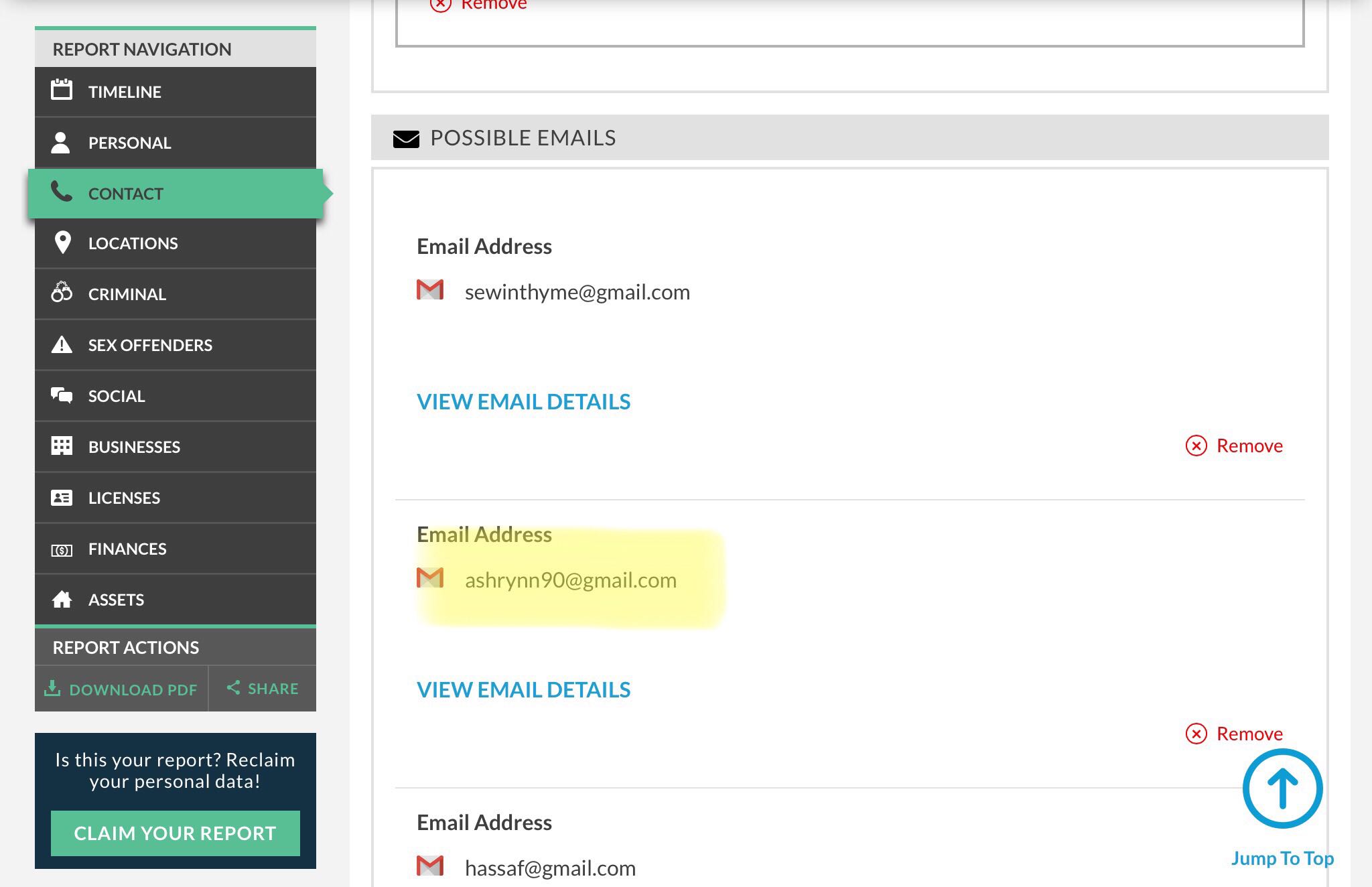This screenshot has width=1372, height=887.
Task: Click the Businesses building icon
Action: point(62,446)
